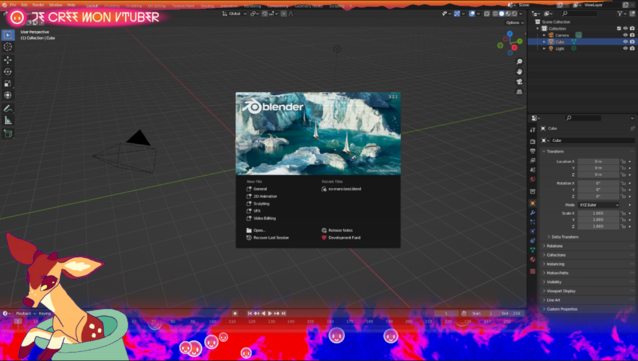This screenshot has height=361, width=638.
Task: Select the Move tool
Action: pos(8,60)
